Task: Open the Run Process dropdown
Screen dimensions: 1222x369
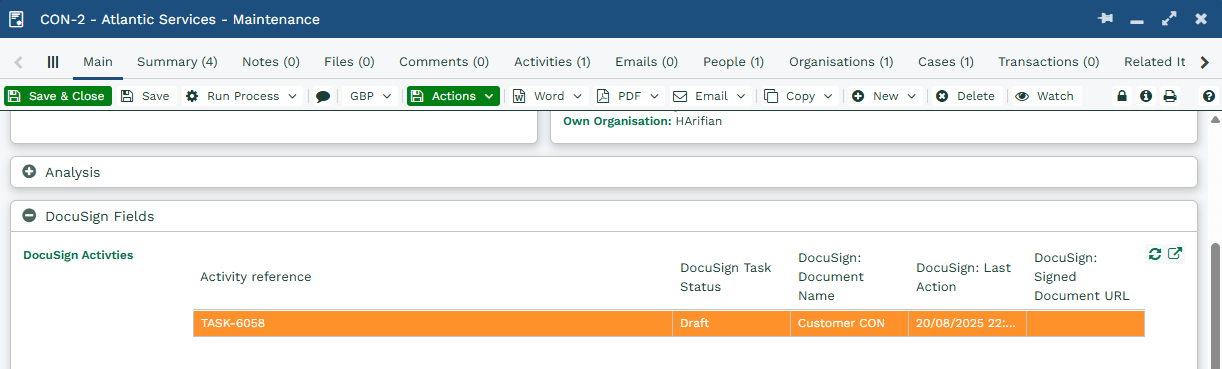Action: point(241,96)
